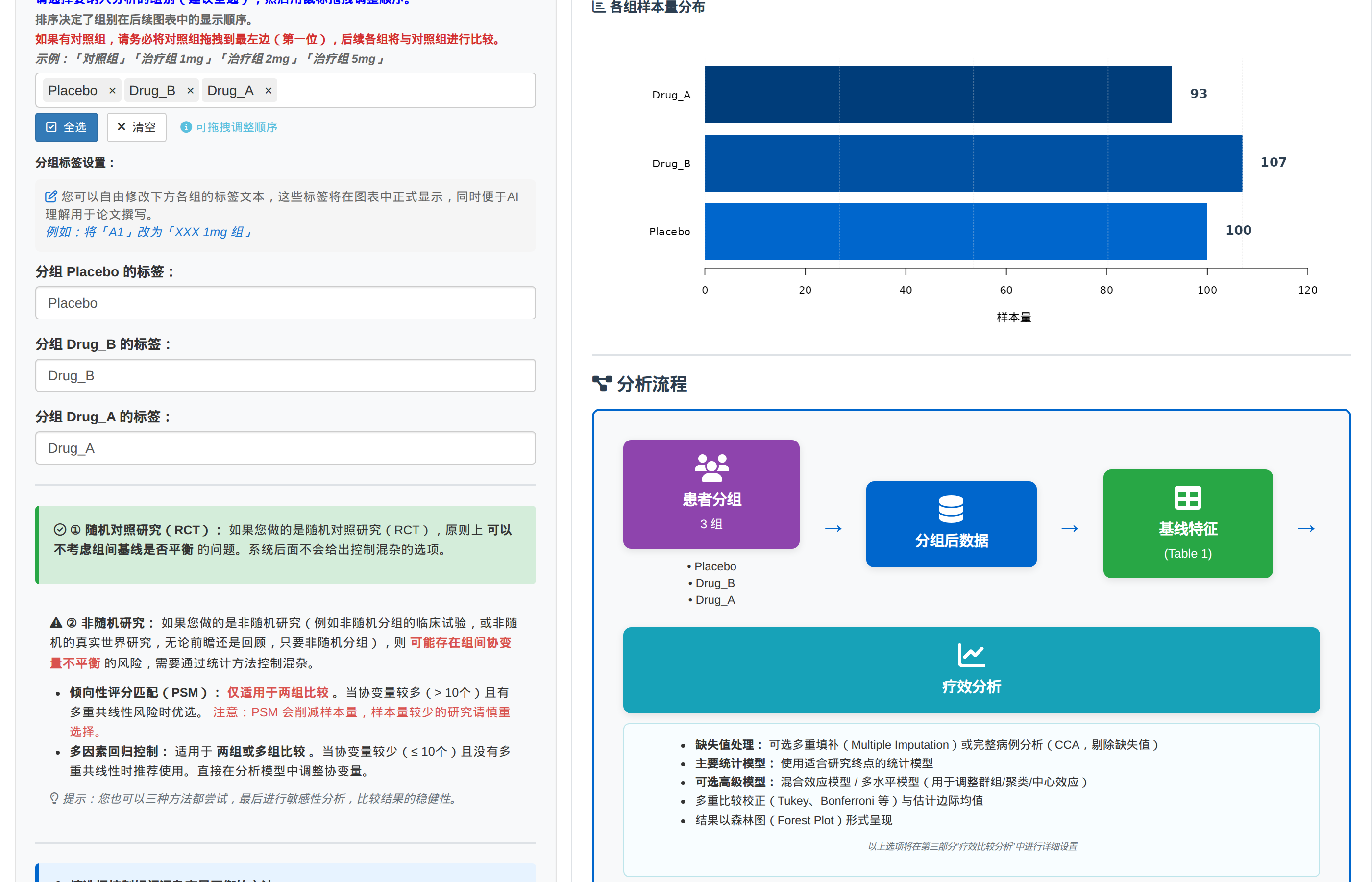Click the info icon beside 可拖拽调整顺序

tap(186, 127)
